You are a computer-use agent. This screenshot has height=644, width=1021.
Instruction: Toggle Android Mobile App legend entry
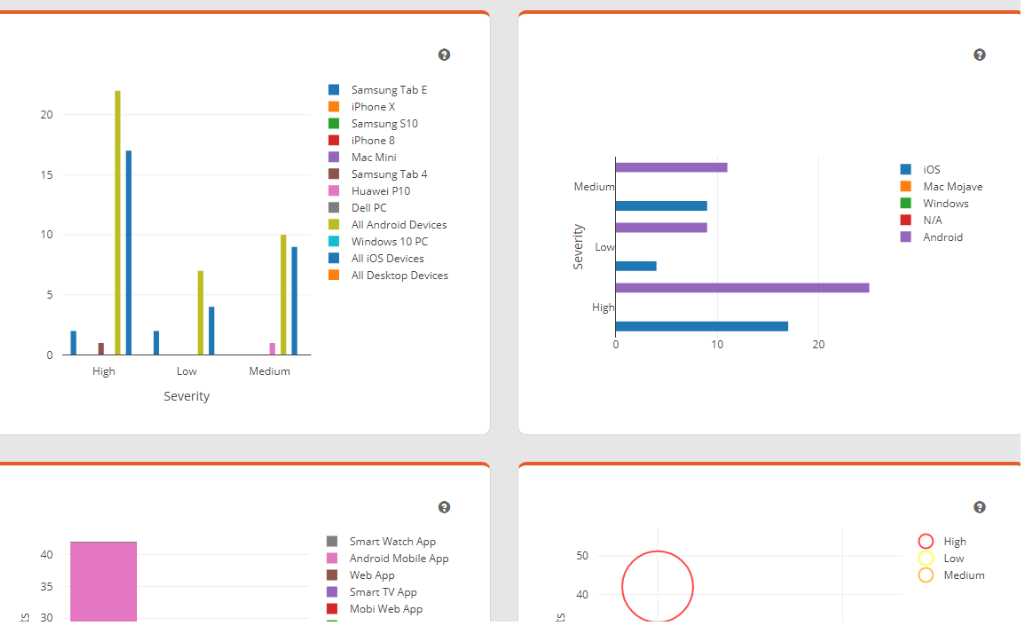(x=398, y=558)
